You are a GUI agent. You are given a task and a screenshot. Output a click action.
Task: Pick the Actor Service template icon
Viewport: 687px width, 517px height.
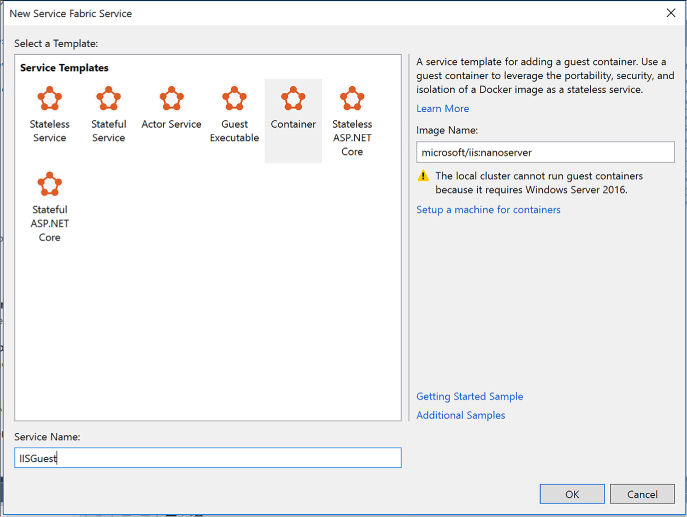(x=171, y=98)
